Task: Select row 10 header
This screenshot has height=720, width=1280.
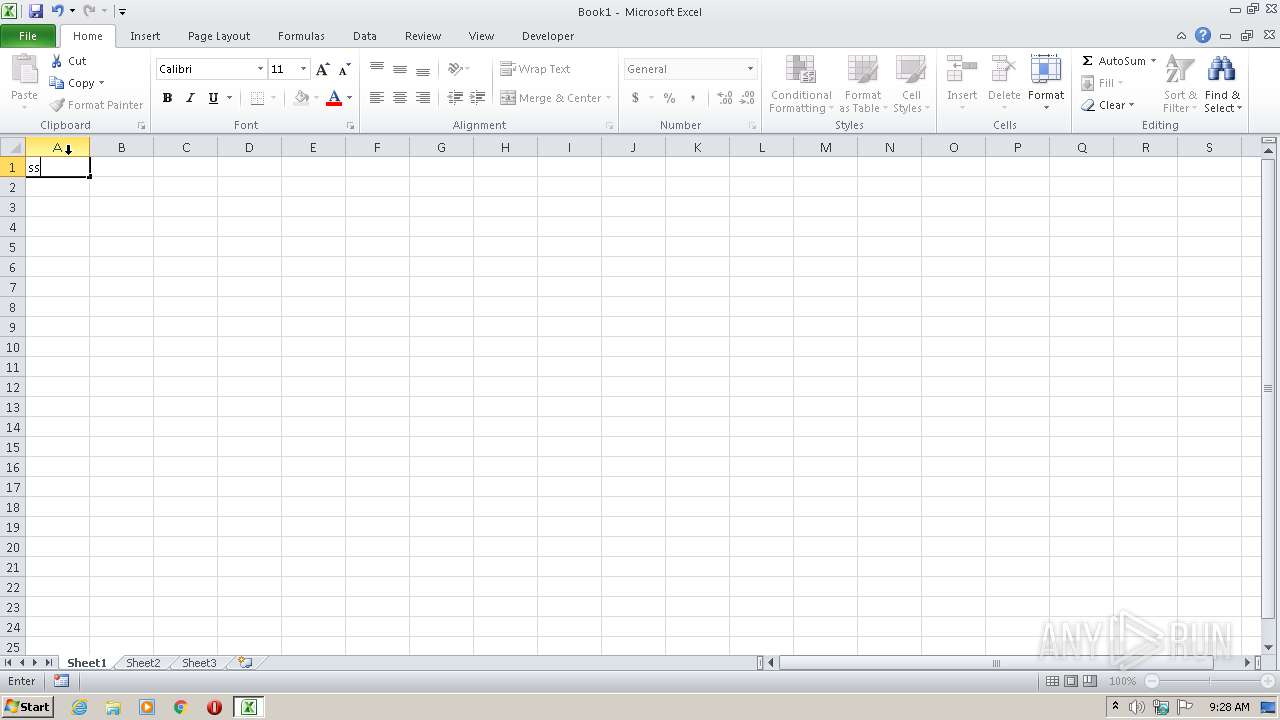Action: tap(13, 347)
